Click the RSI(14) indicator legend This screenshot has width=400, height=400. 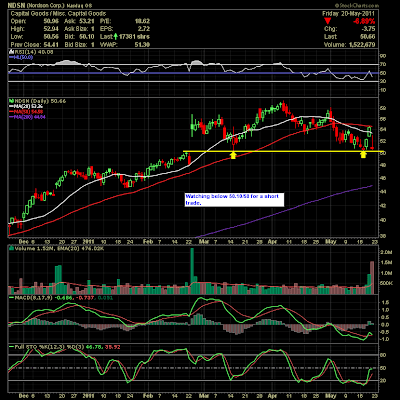coord(32,52)
